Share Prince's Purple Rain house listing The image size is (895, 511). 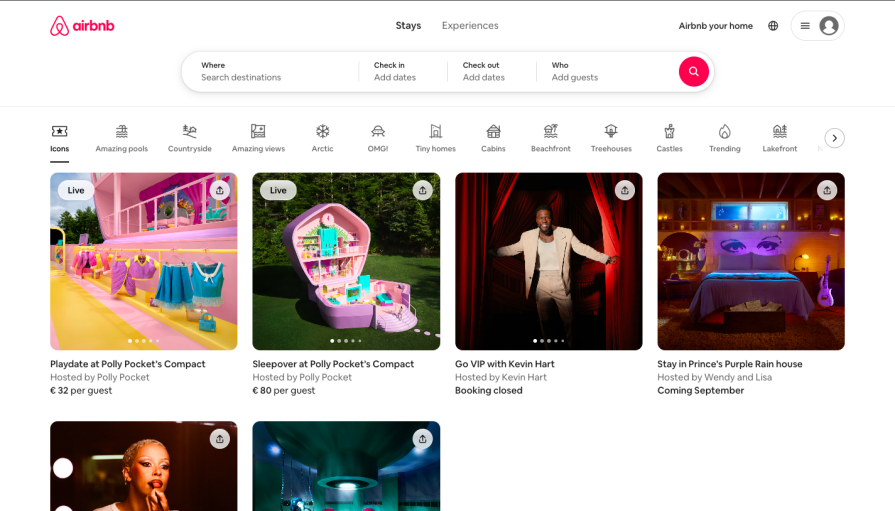tap(827, 190)
